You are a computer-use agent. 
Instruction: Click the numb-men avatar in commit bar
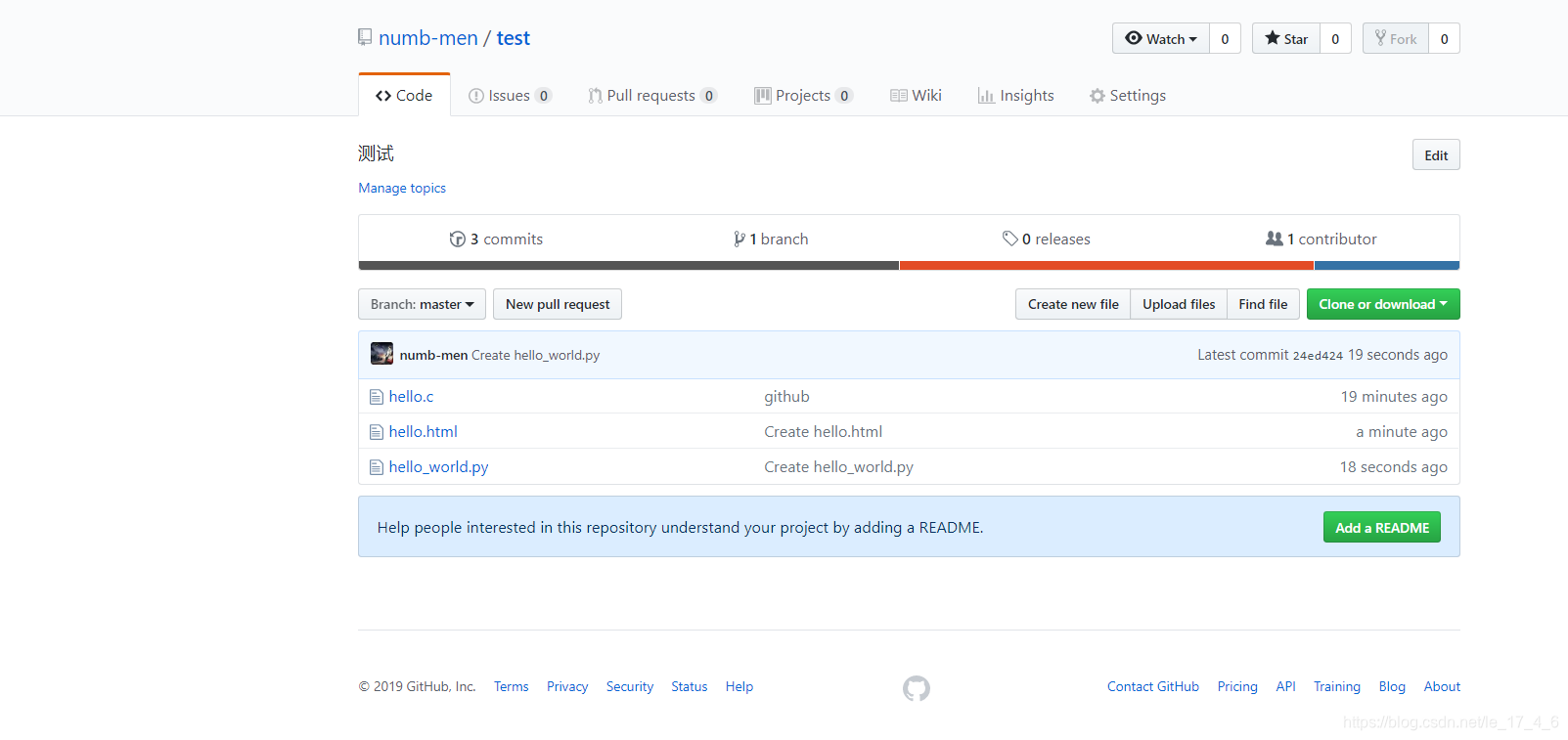(381, 354)
